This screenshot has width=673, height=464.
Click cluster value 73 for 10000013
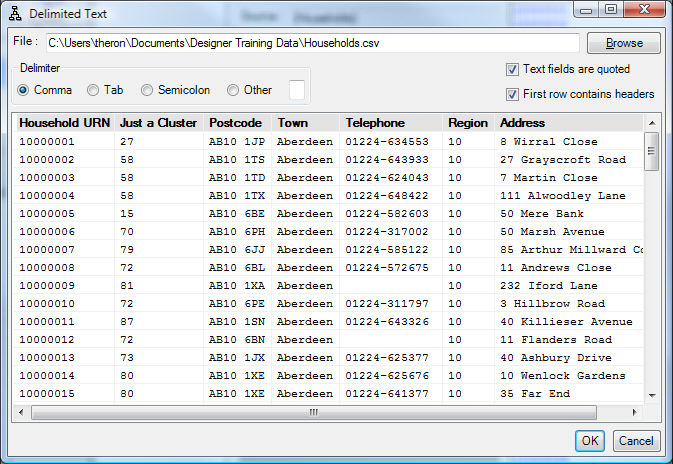point(127,358)
